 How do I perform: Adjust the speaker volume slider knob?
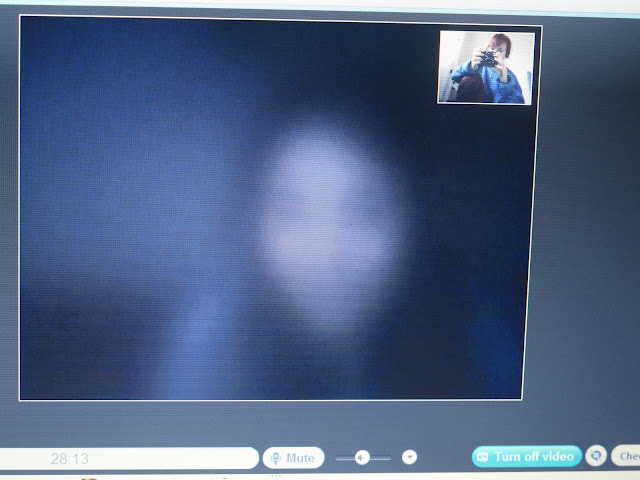point(362,458)
